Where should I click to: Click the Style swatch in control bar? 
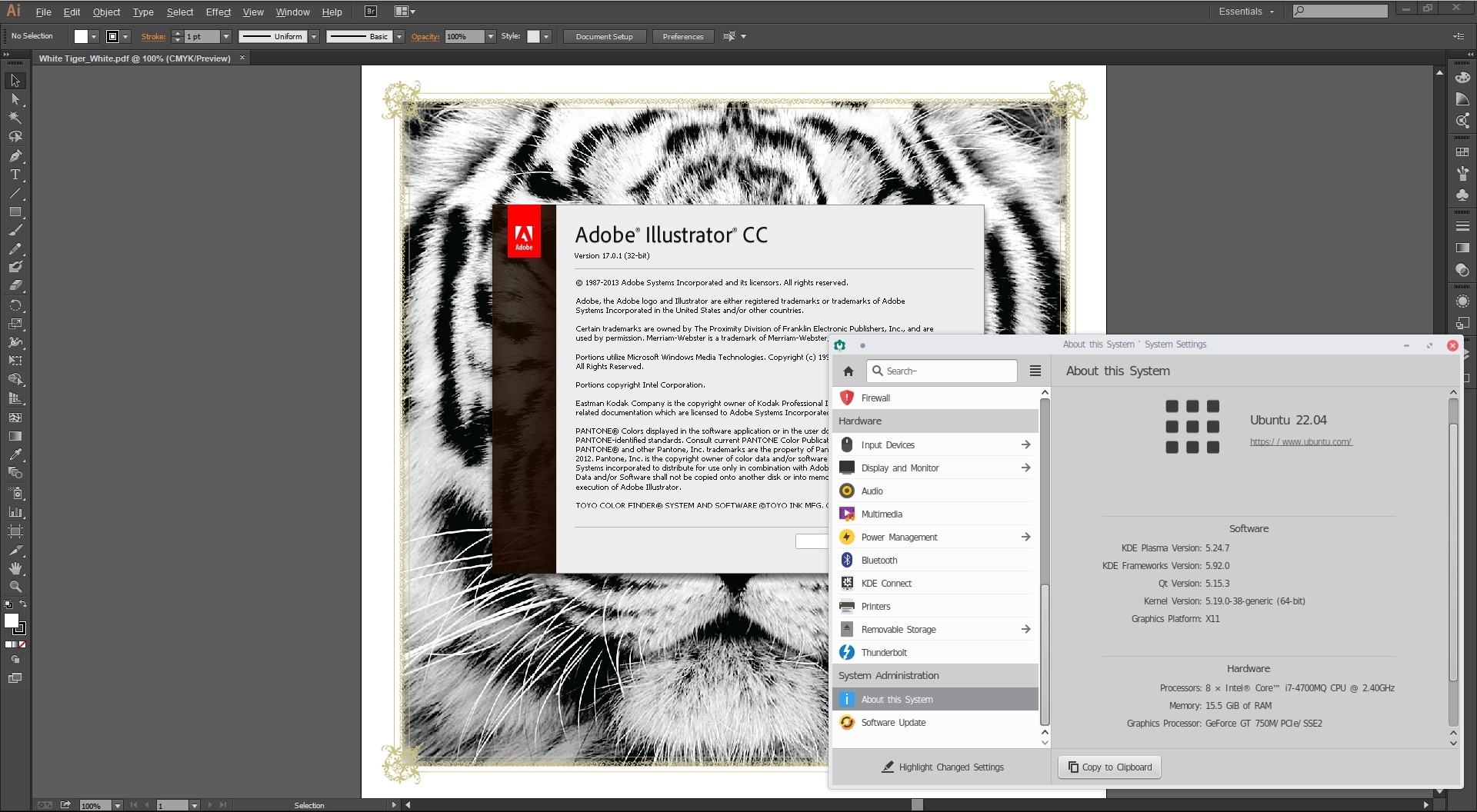tap(533, 37)
